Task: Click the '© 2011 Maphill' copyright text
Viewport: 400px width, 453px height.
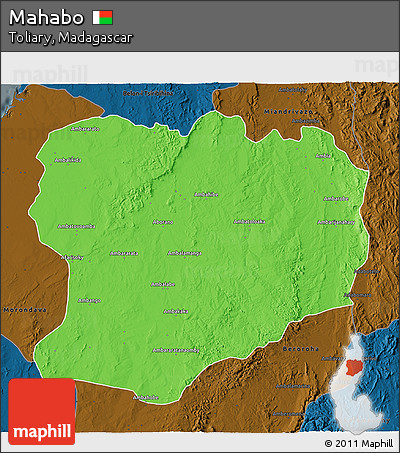Action: pos(359,443)
